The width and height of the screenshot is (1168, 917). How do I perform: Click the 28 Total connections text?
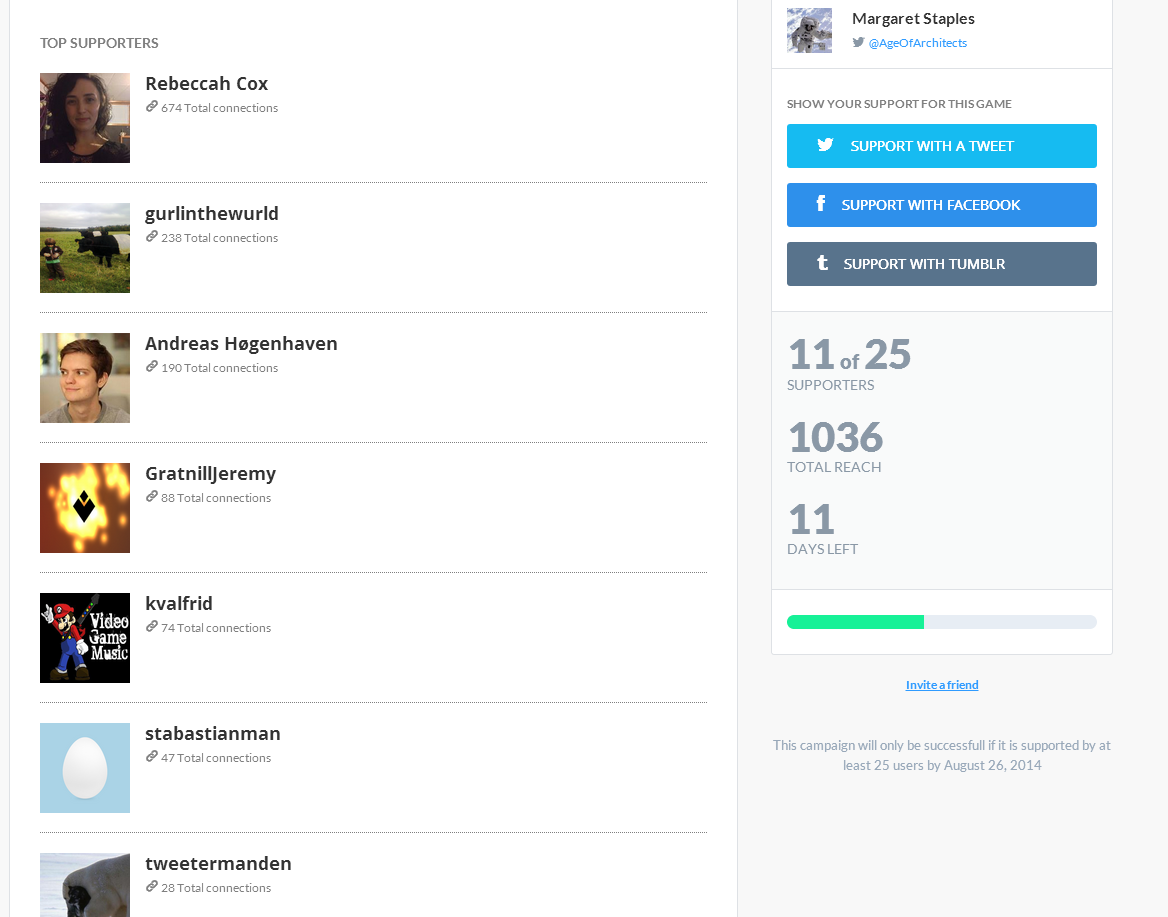coord(216,888)
